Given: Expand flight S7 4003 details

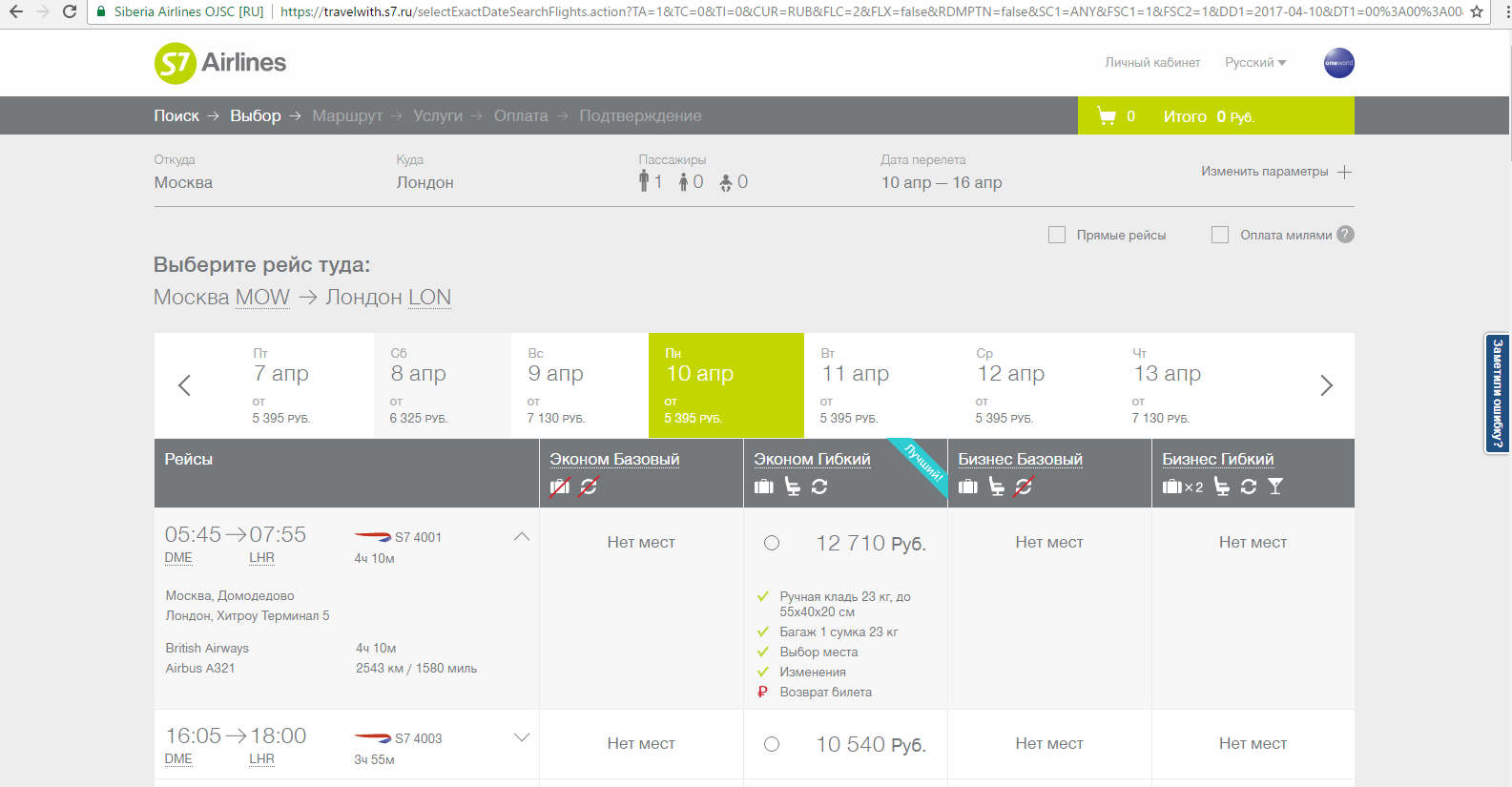Looking at the screenshot, I should (522, 737).
